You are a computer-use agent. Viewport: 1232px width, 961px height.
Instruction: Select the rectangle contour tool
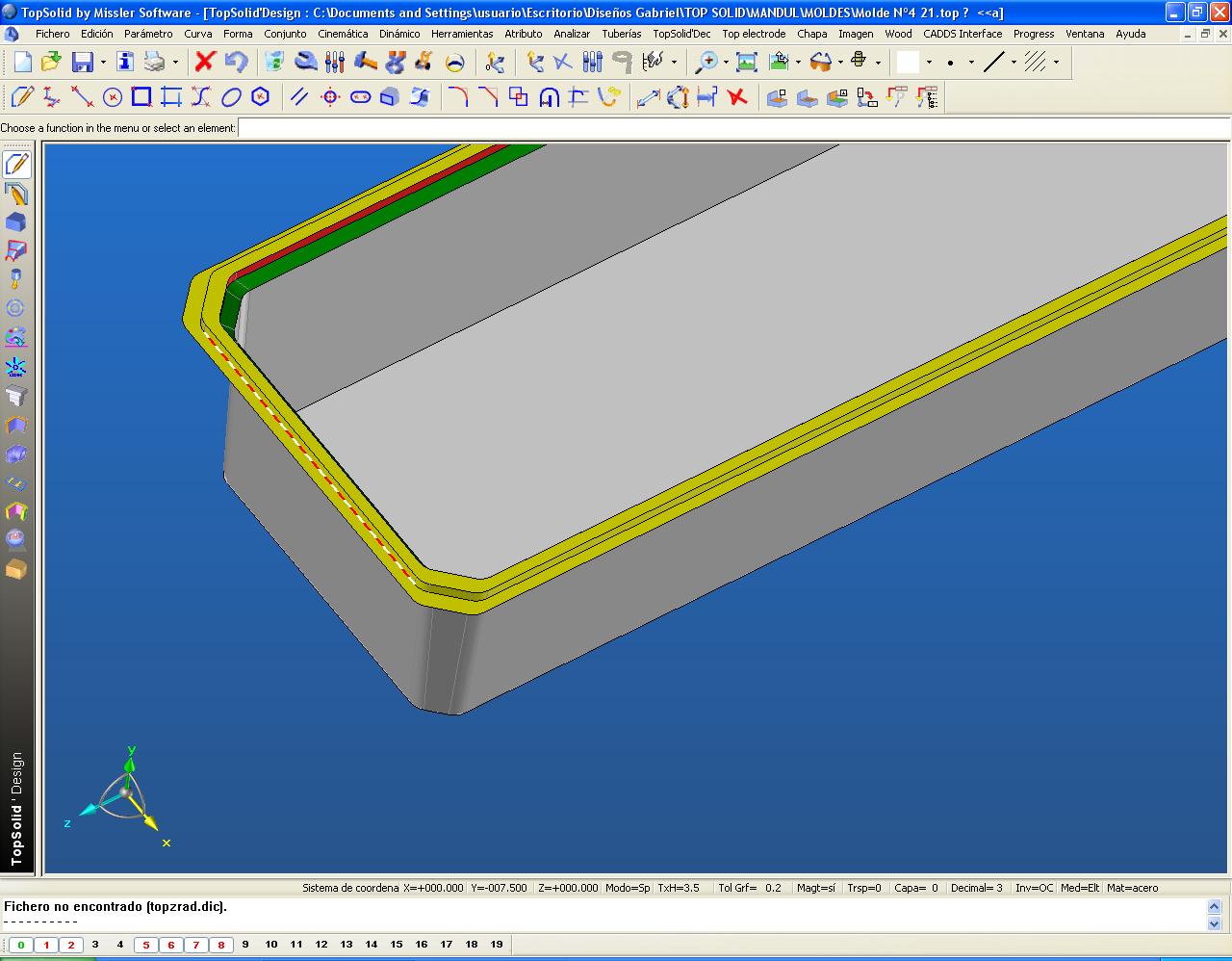141,97
